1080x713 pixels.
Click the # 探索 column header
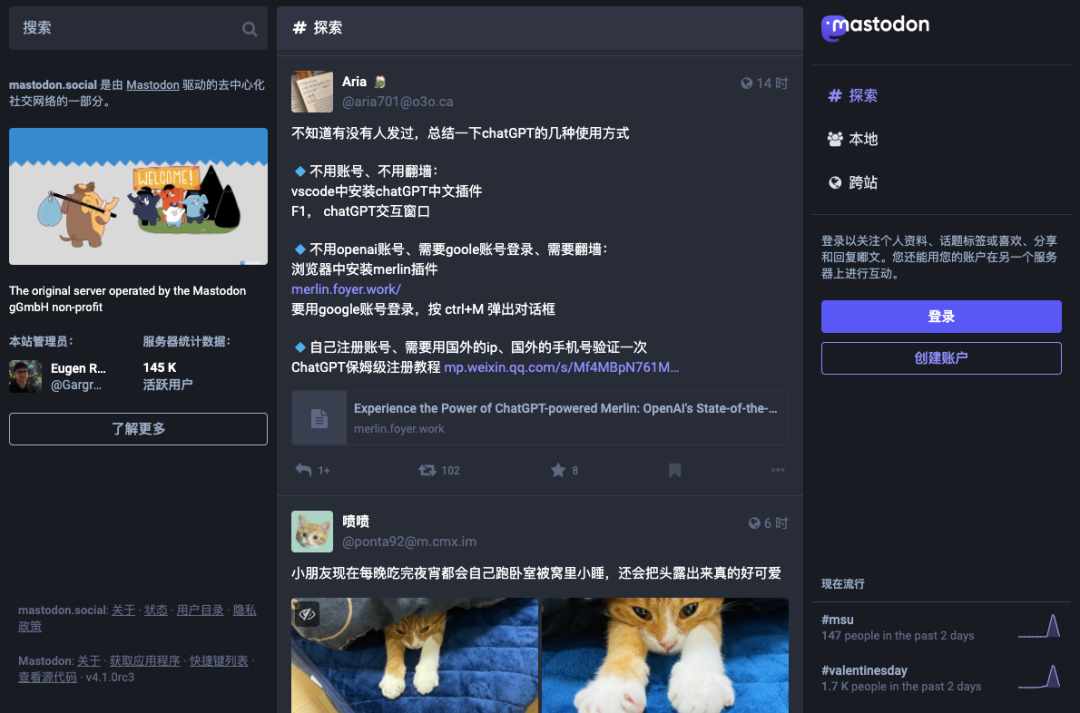539,28
